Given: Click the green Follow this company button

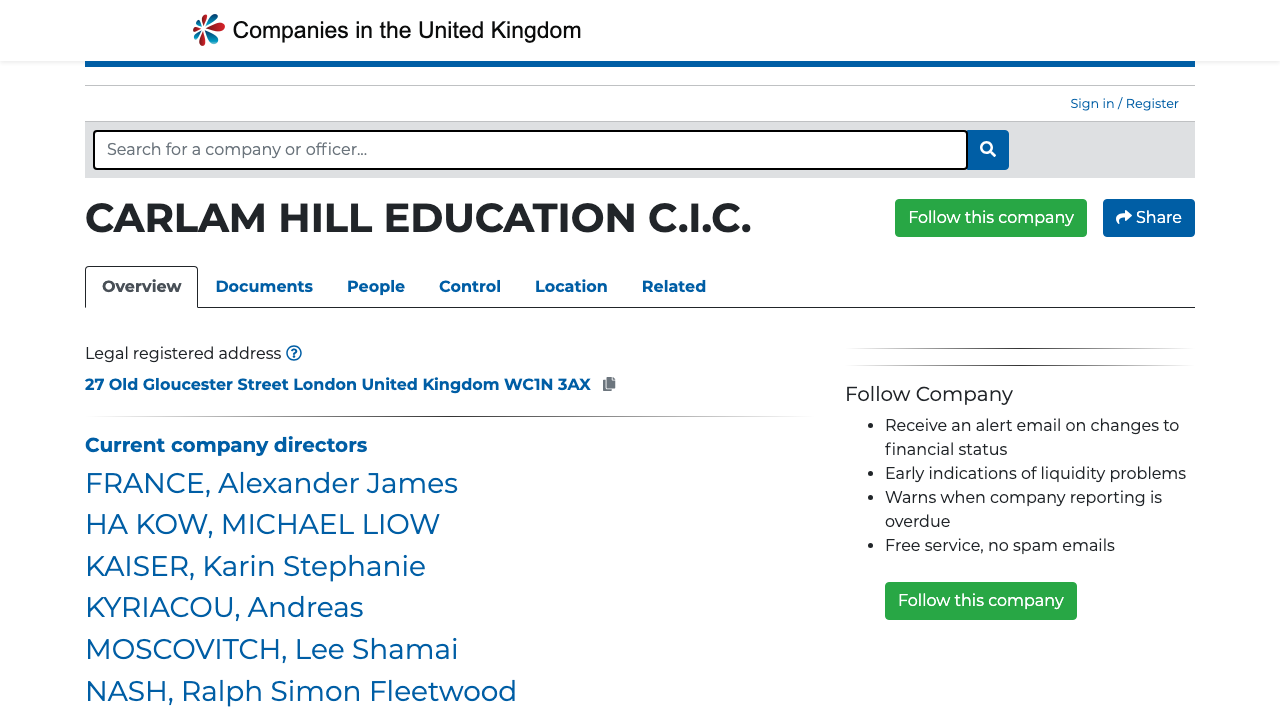Looking at the screenshot, I should coord(990,217).
